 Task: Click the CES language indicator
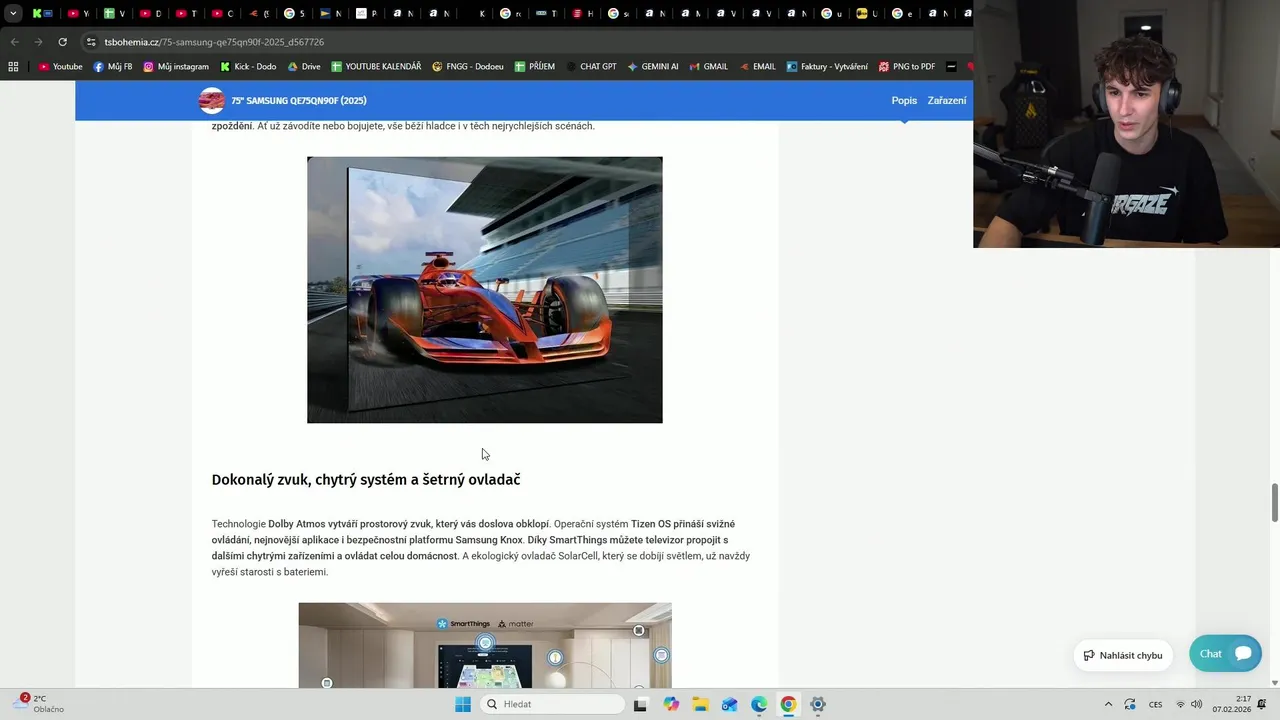pos(1155,704)
